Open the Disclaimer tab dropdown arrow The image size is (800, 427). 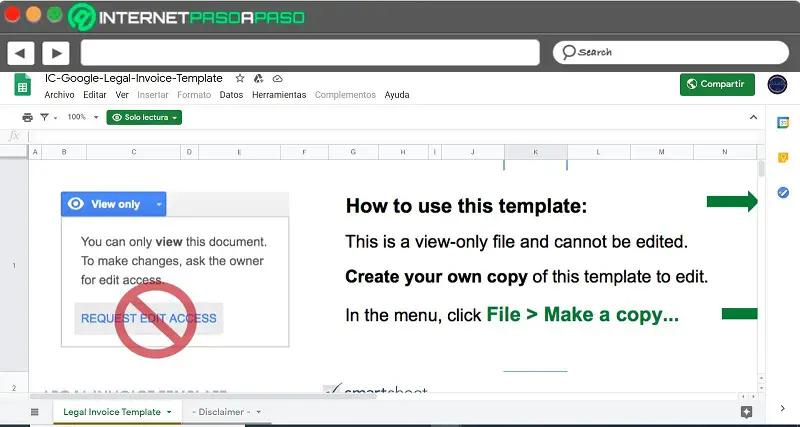pyautogui.click(x=258, y=412)
